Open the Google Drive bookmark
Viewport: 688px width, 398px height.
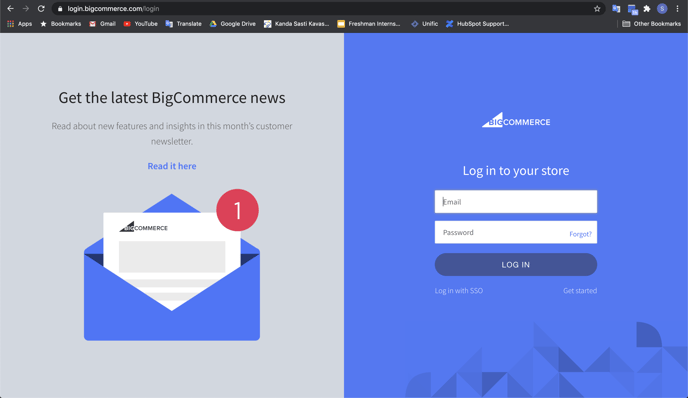[x=233, y=24]
